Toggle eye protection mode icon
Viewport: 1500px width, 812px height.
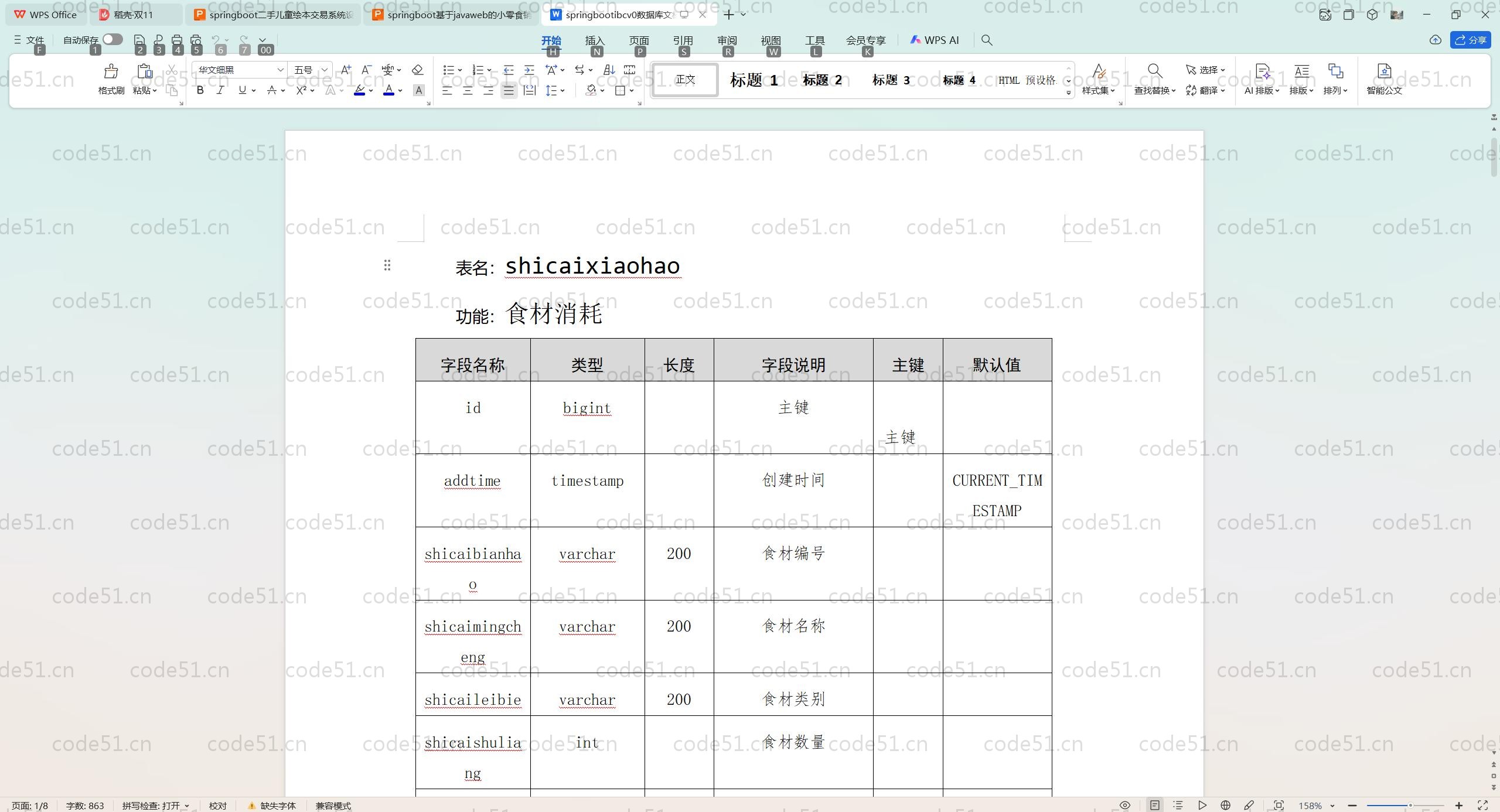point(1125,806)
